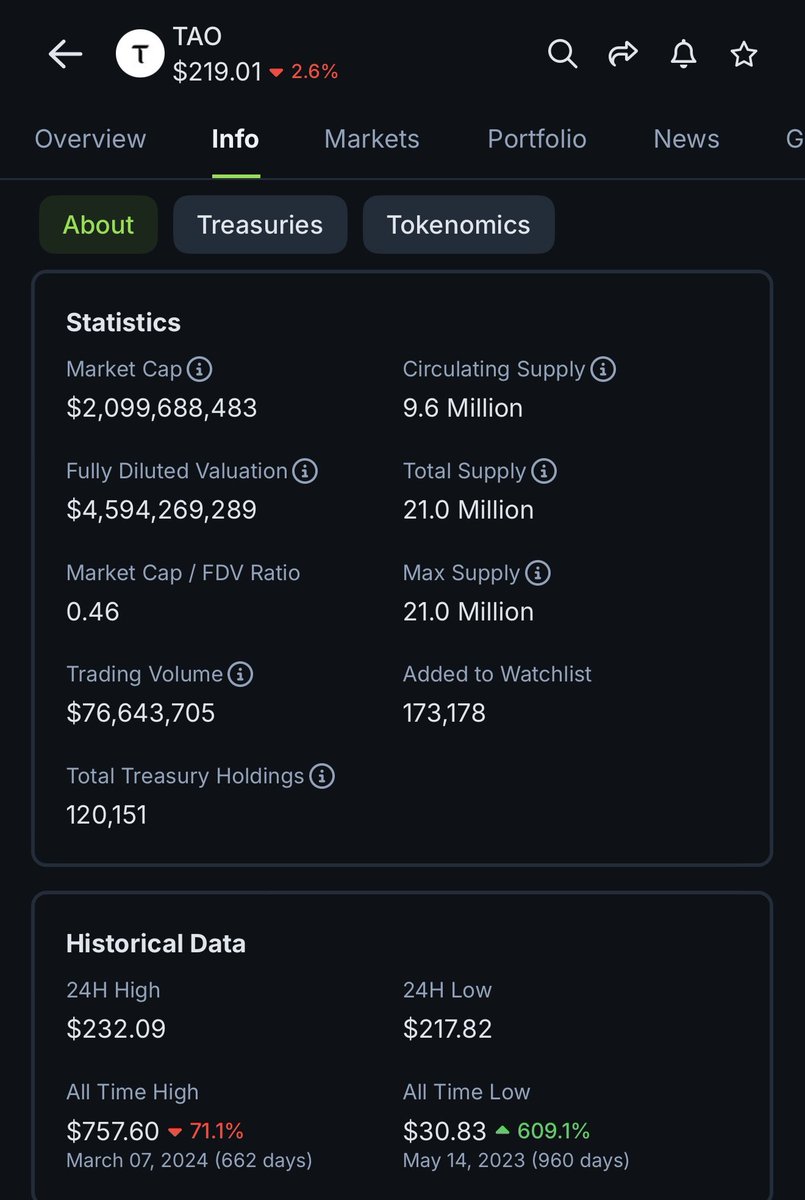Show info for Trading Volume

tap(240, 674)
